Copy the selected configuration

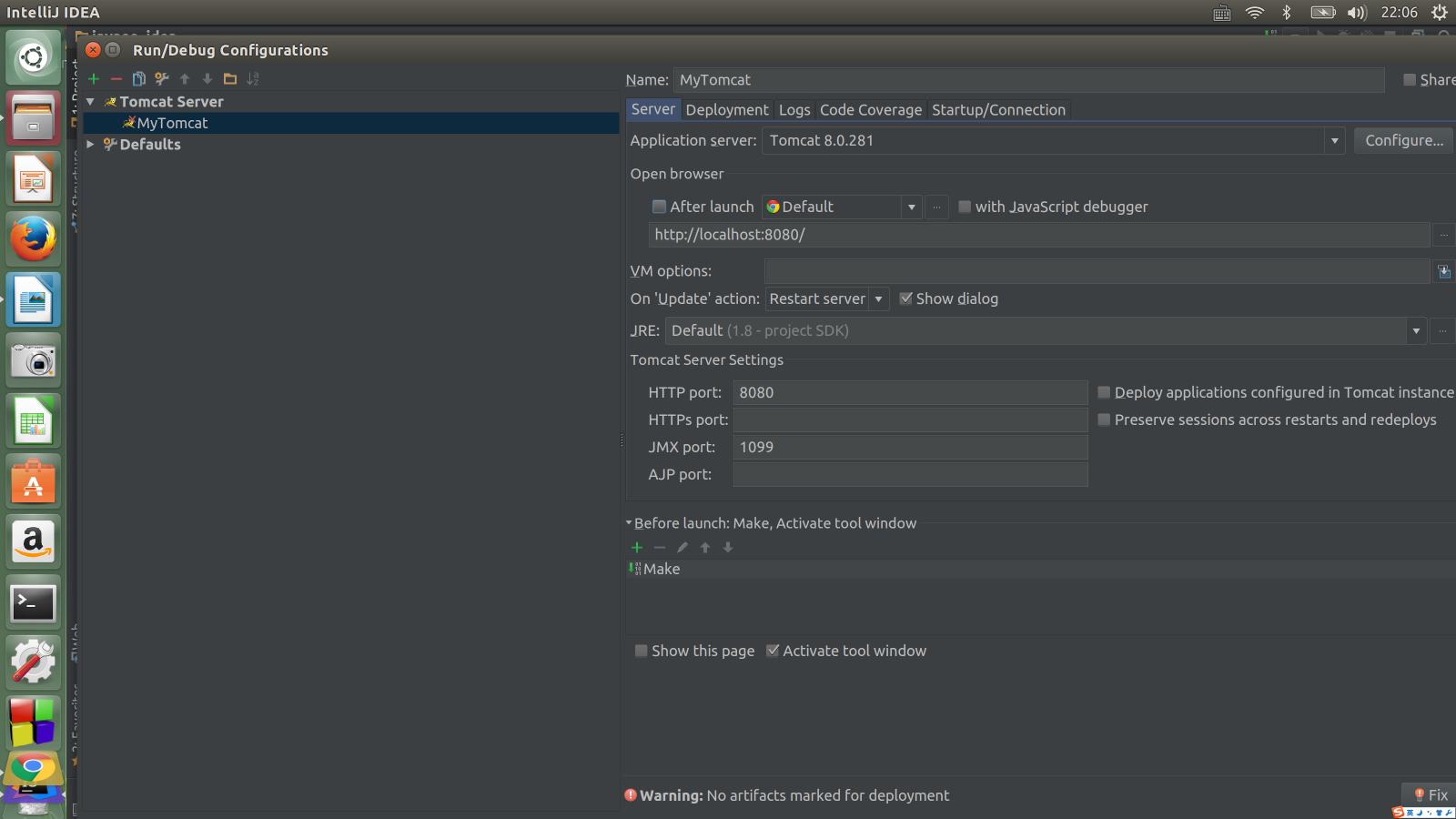[139, 79]
